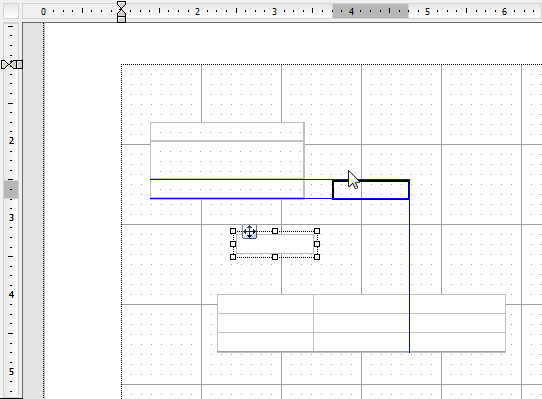Screen dimensions: 542x399
Task: Click the top row of the upper-left control
Action: 227,131
